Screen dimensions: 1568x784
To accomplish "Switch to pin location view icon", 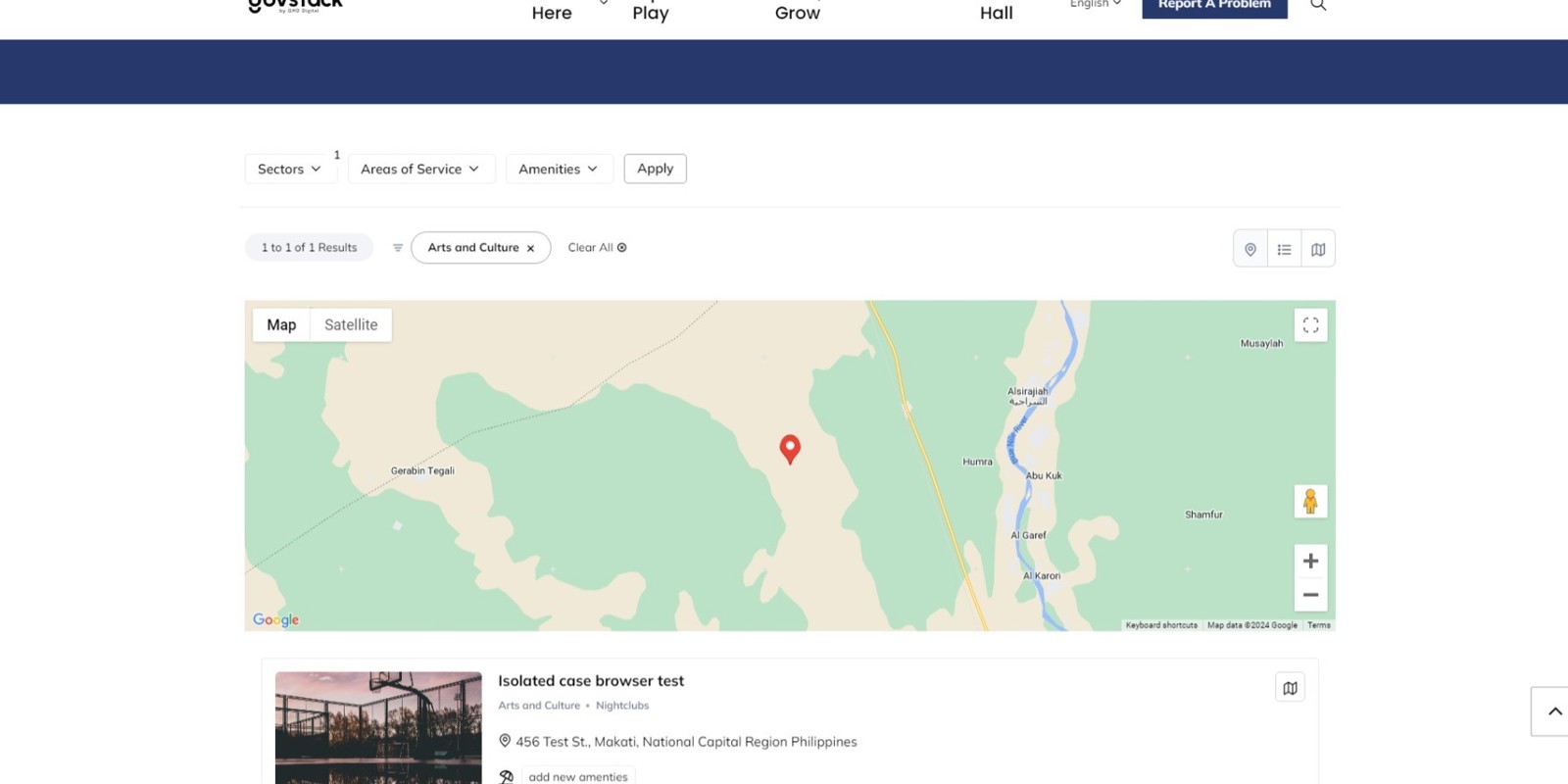I will pyautogui.click(x=1250, y=249).
